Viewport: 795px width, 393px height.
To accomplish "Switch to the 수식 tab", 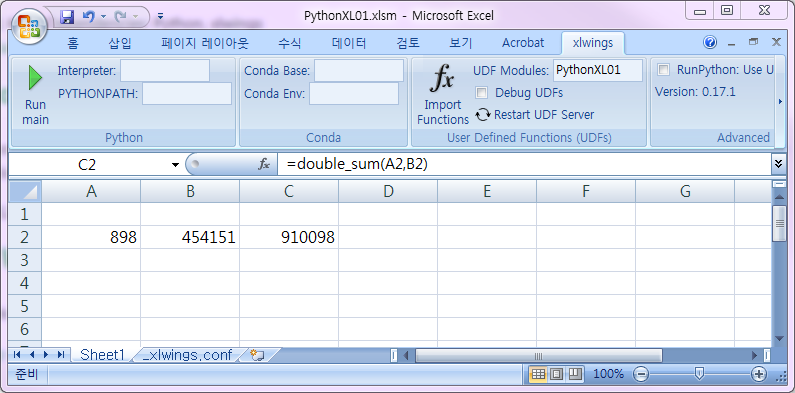I will 289,43.
